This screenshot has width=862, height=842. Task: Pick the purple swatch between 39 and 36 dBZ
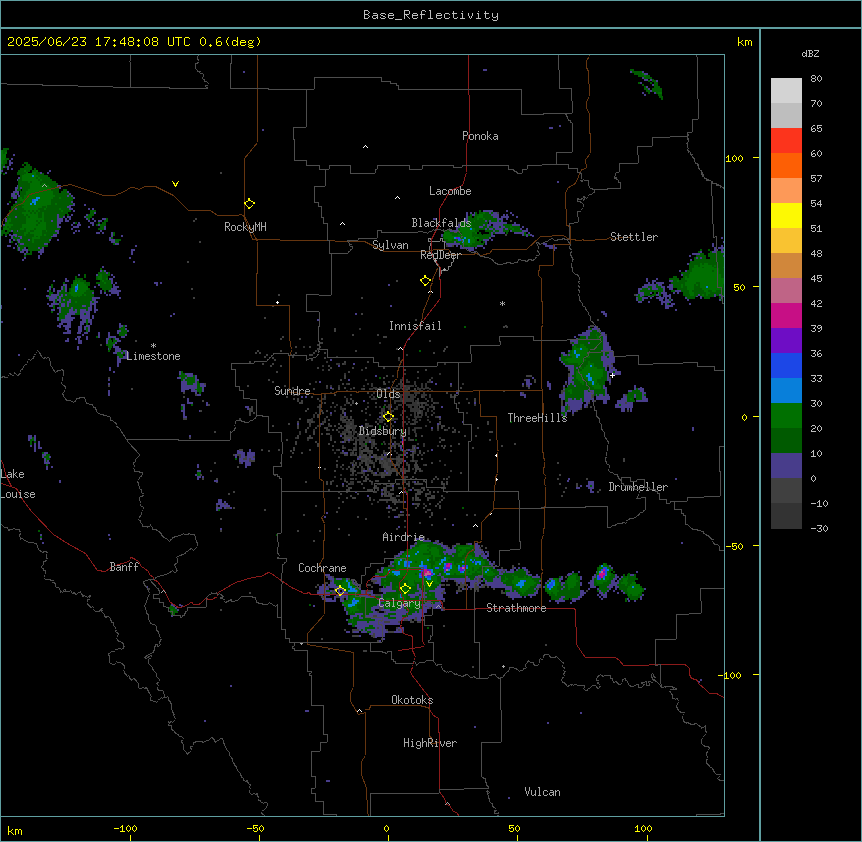point(786,341)
